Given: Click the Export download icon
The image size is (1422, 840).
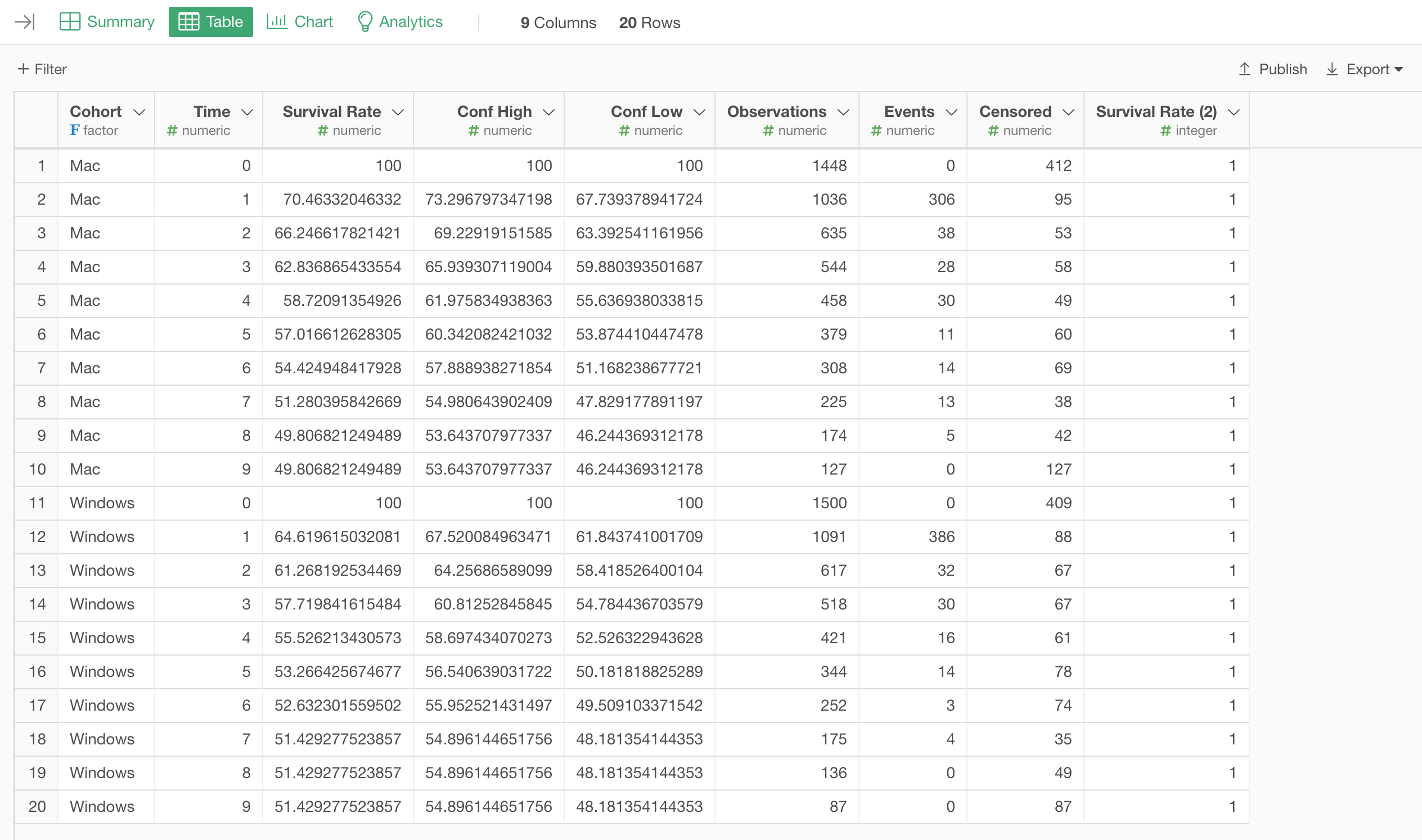Looking at the screenshot, I should coord(1332,69).
